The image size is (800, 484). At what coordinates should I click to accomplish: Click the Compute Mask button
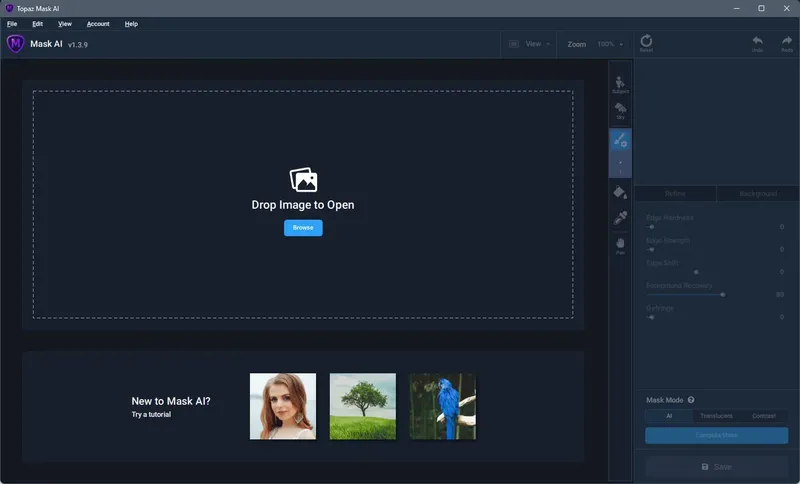click(716, 435)
